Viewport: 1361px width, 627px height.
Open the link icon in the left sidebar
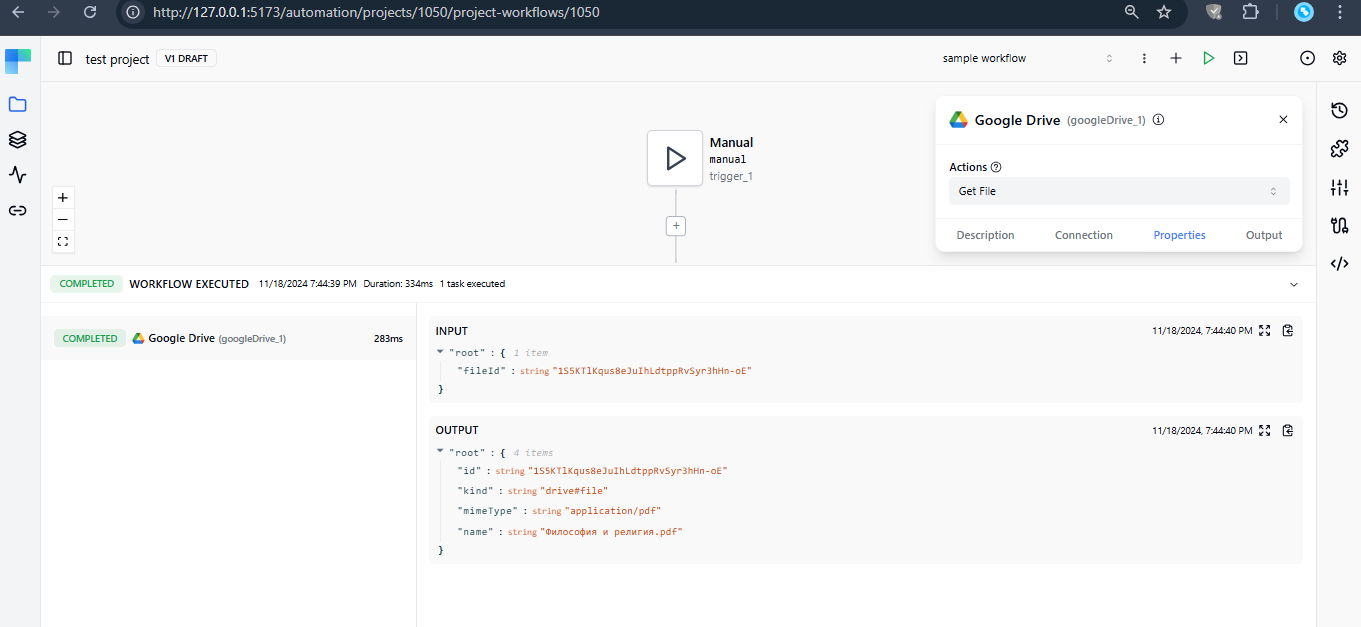click(x=18, y=210)
